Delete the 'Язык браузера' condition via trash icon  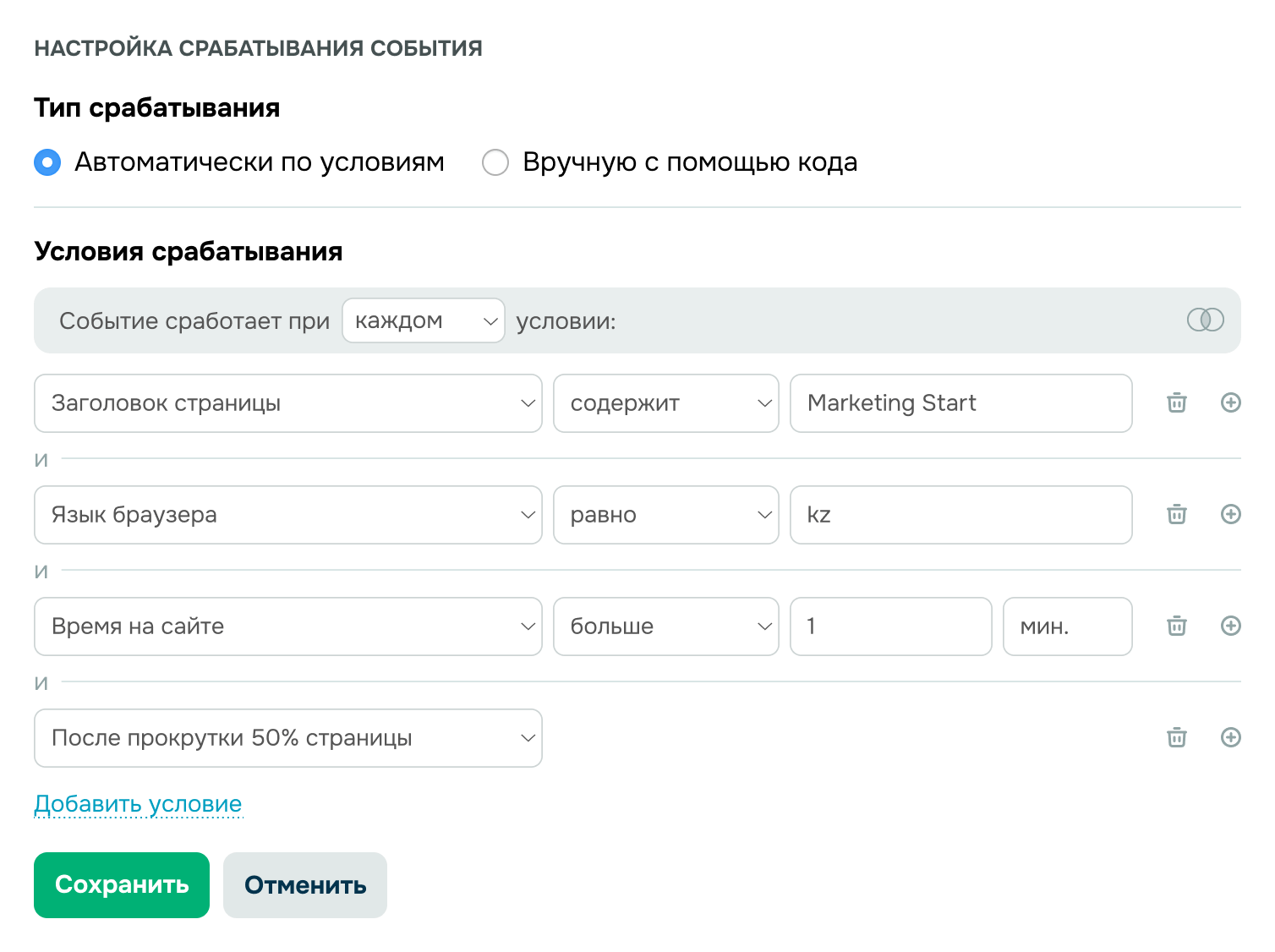(1175, 515)
